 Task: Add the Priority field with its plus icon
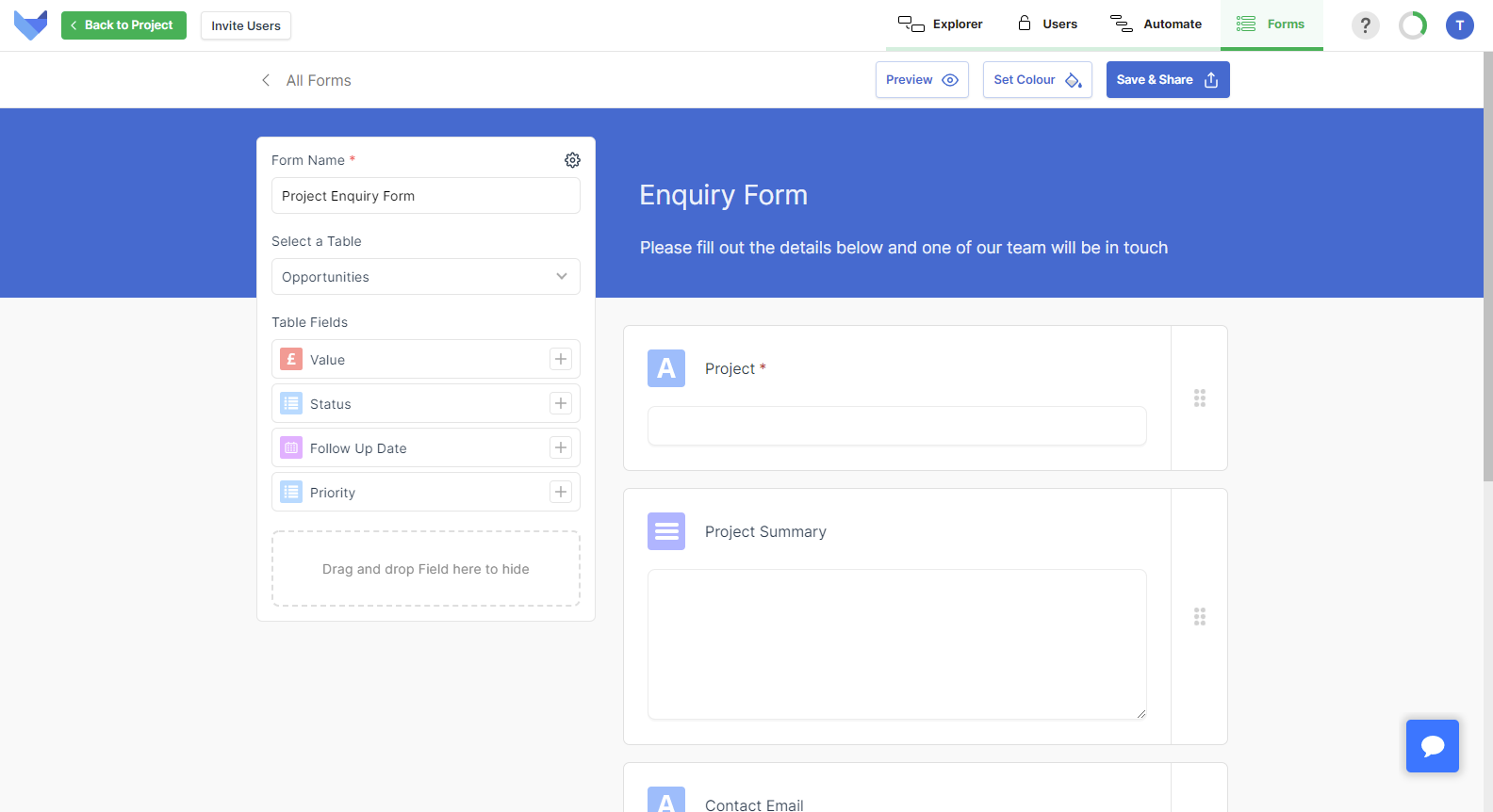click(x=561, y=492)
